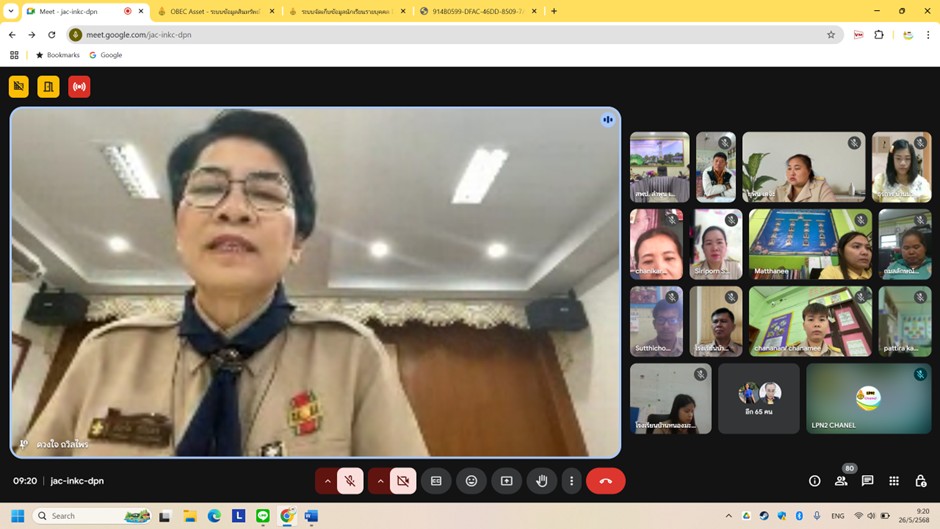Screen dimensions: 940x529
Task: Expand audio settings arrow beside microphone
Action: click(326, 481)
